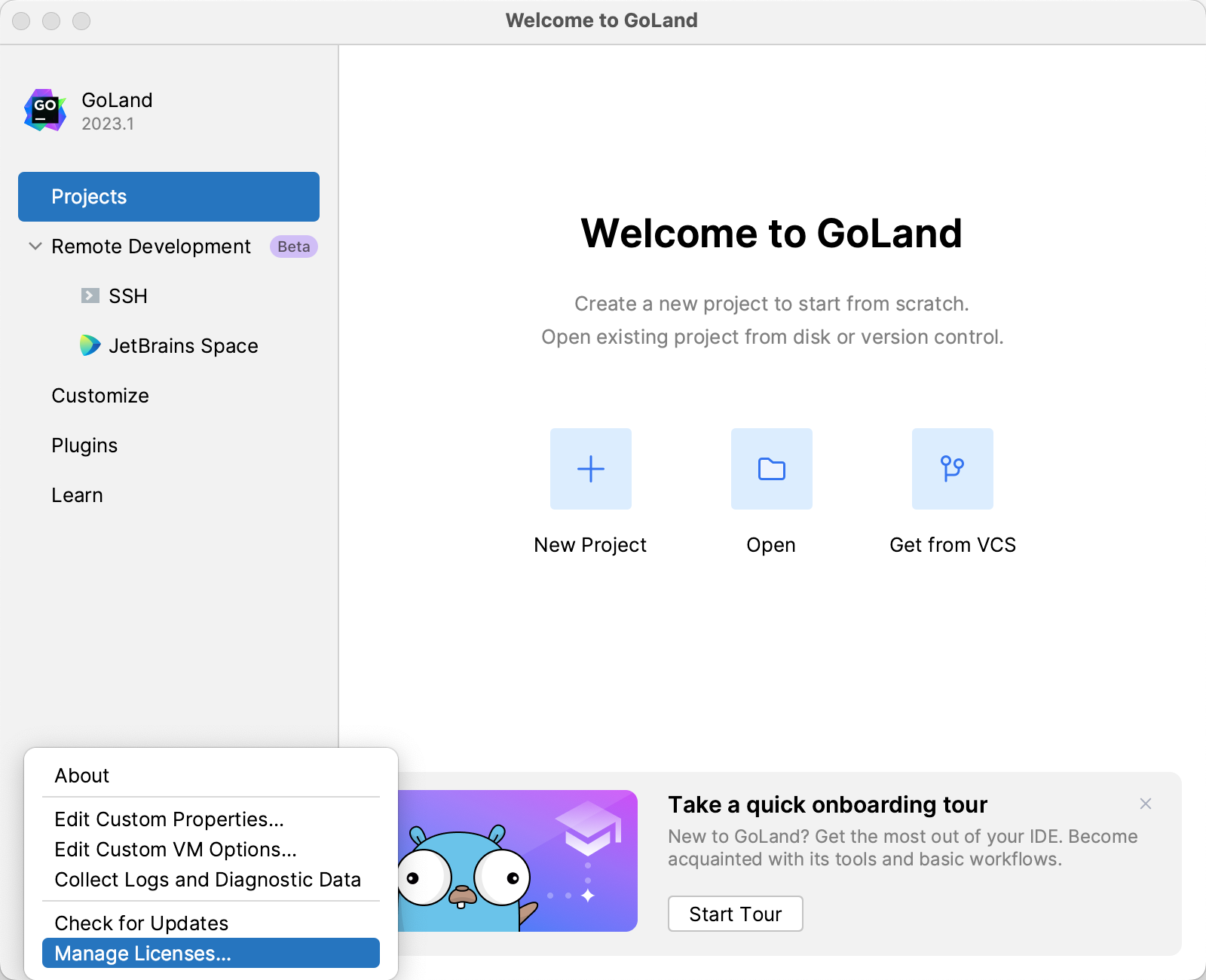This screenshot has width=1206, height=980.
Task: Click the GoLand 2023.1 version text
Action: click(108, 124)
